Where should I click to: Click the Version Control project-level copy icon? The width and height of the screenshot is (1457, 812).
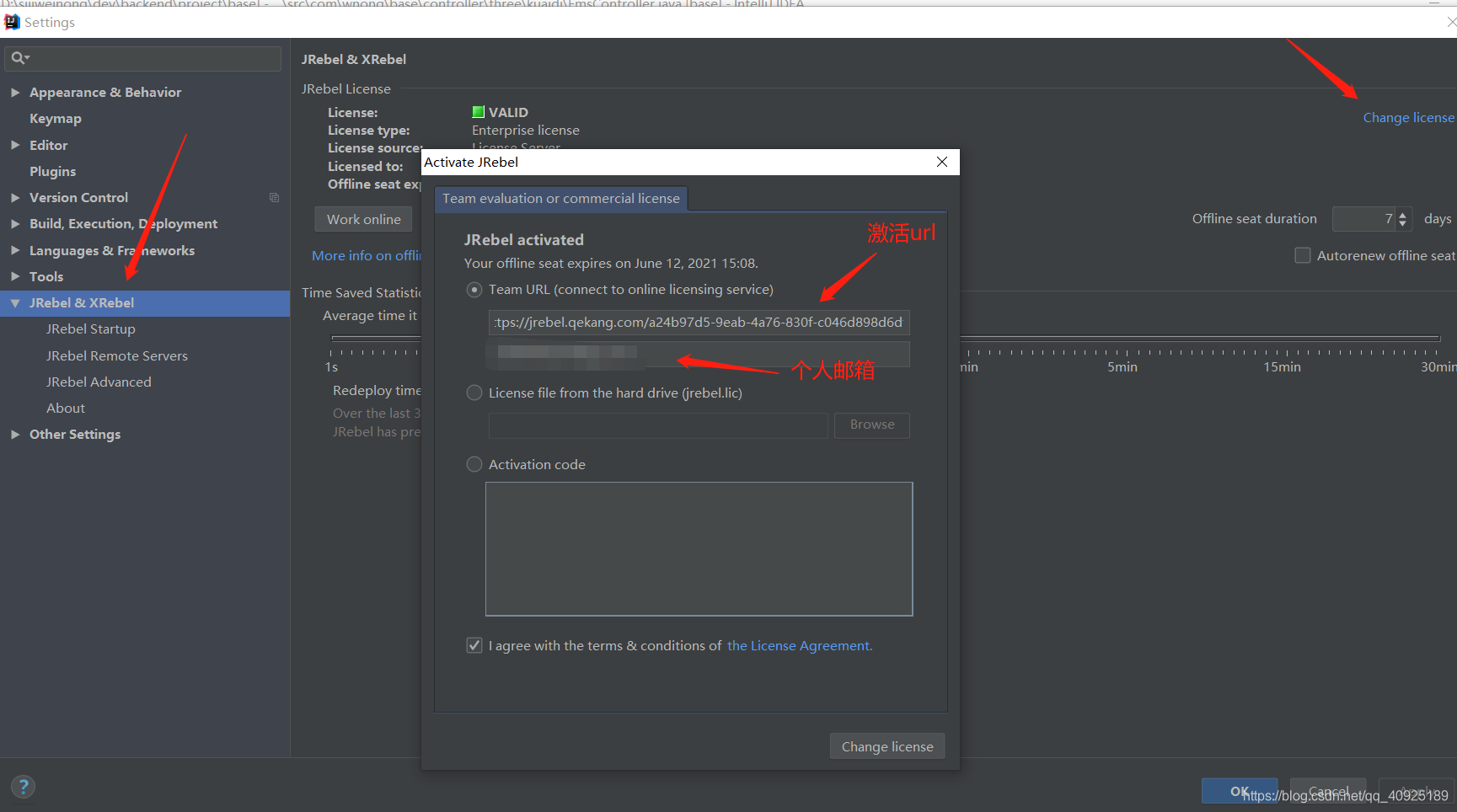coord(274,197)
